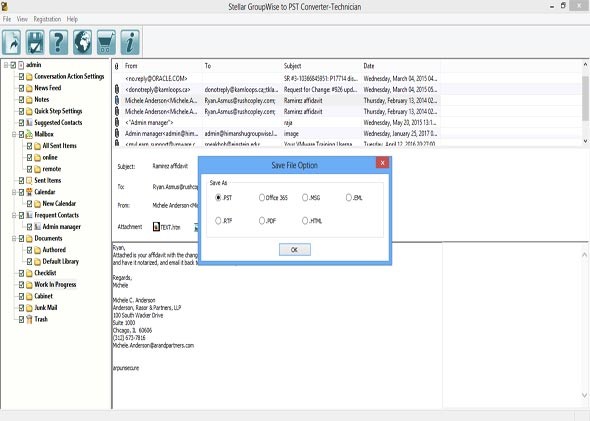Click the save converted file icon
Image resolution: width=590 pixels, height=421 pixels.
[35, 42]
